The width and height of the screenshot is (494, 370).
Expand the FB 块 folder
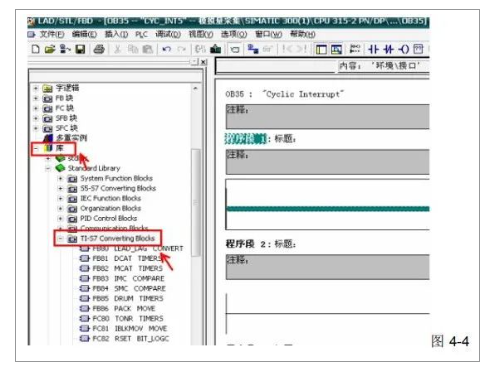36,98
